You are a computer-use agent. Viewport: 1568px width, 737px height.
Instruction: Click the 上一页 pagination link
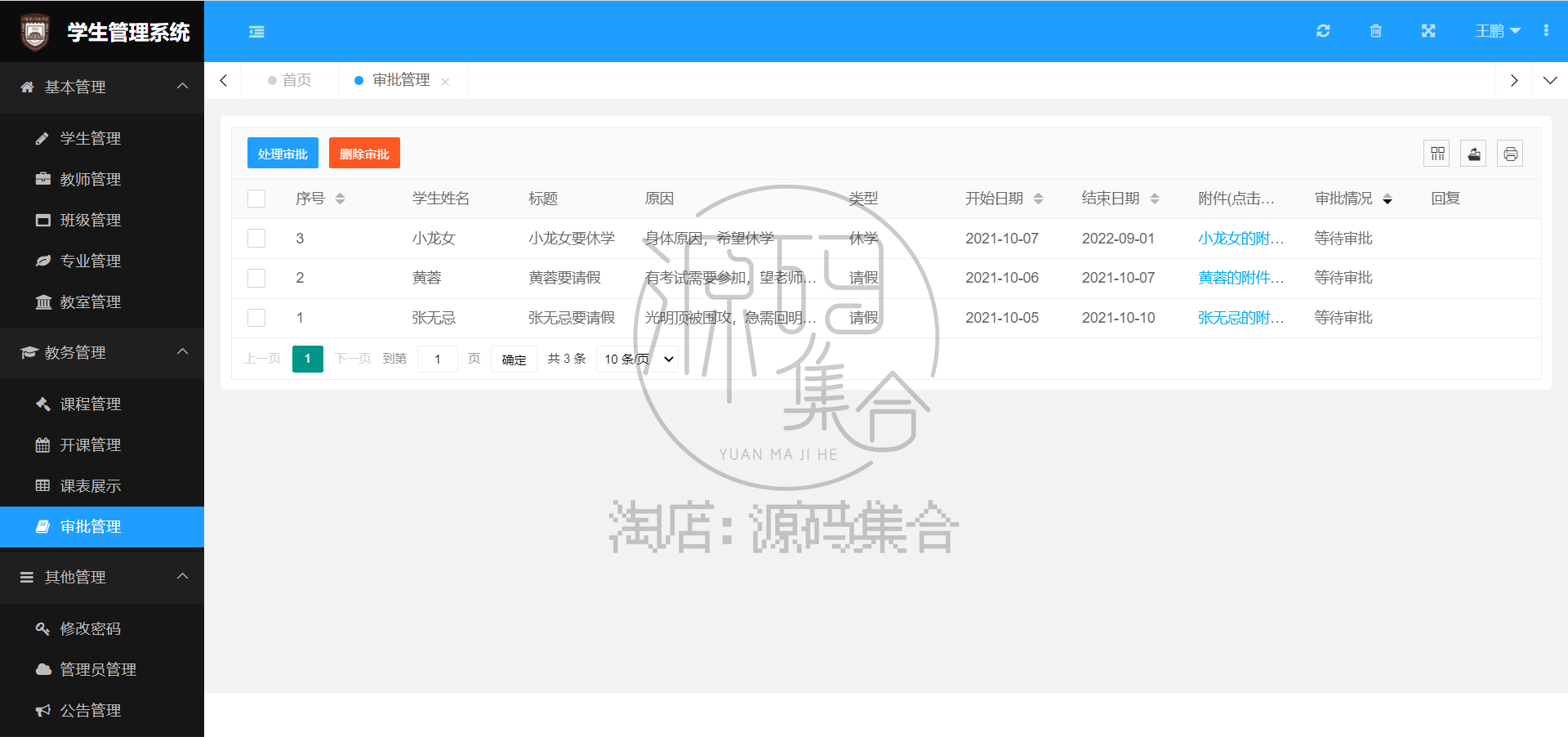[262, 359]
